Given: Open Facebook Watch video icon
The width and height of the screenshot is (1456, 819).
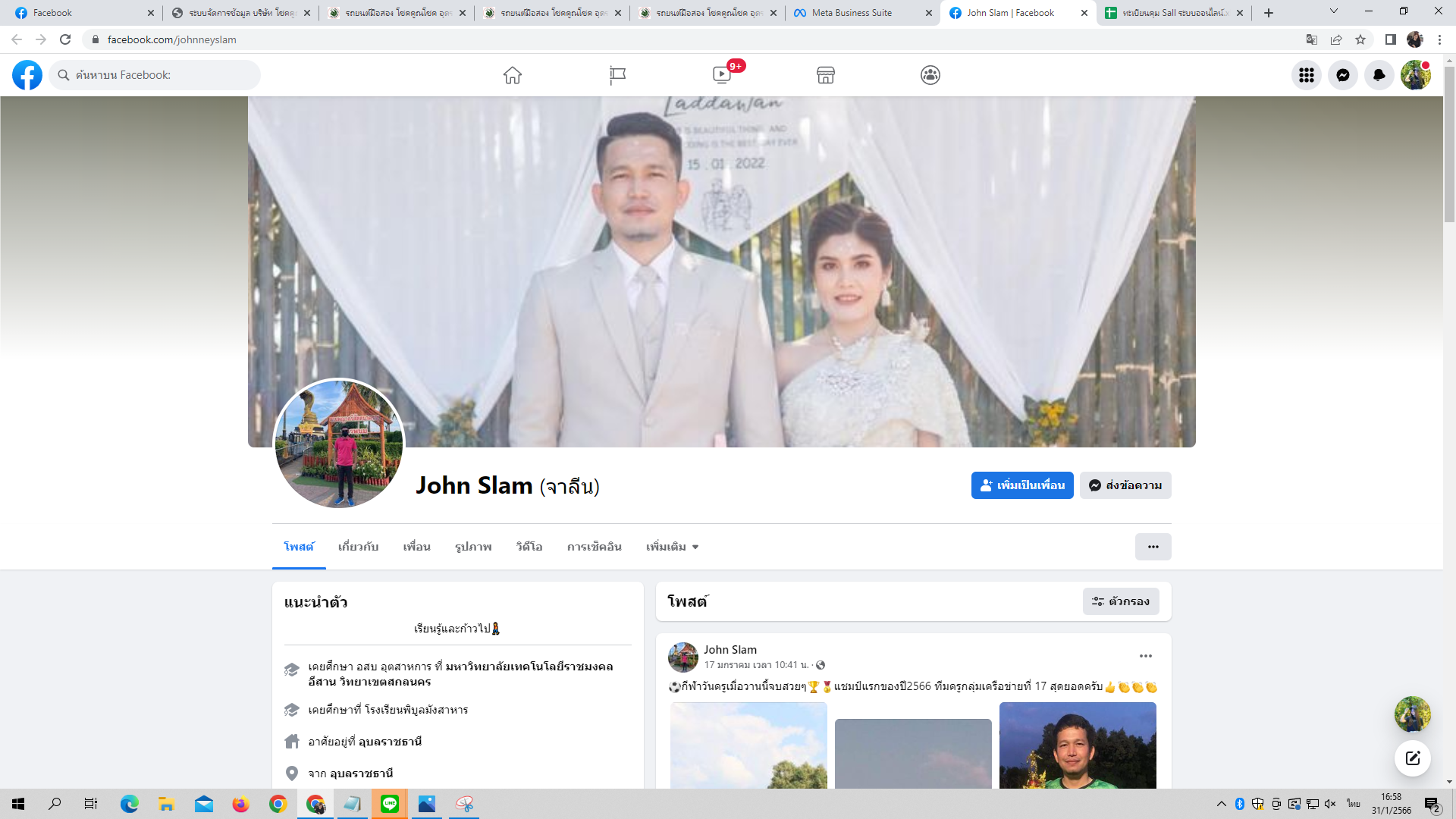Looking at the screenshot, I should tap(722, 75).
